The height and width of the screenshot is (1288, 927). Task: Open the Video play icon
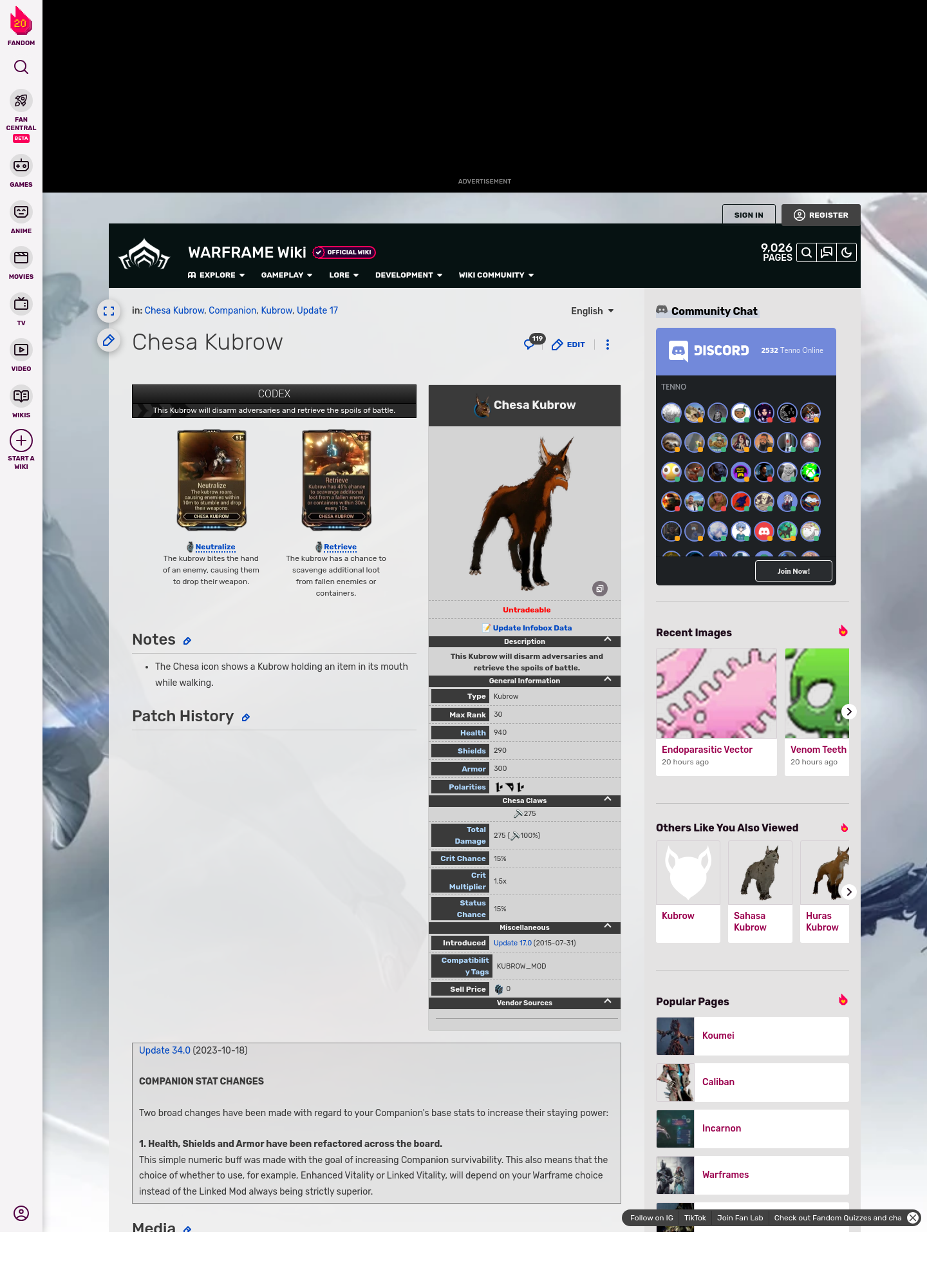[21, 350]
